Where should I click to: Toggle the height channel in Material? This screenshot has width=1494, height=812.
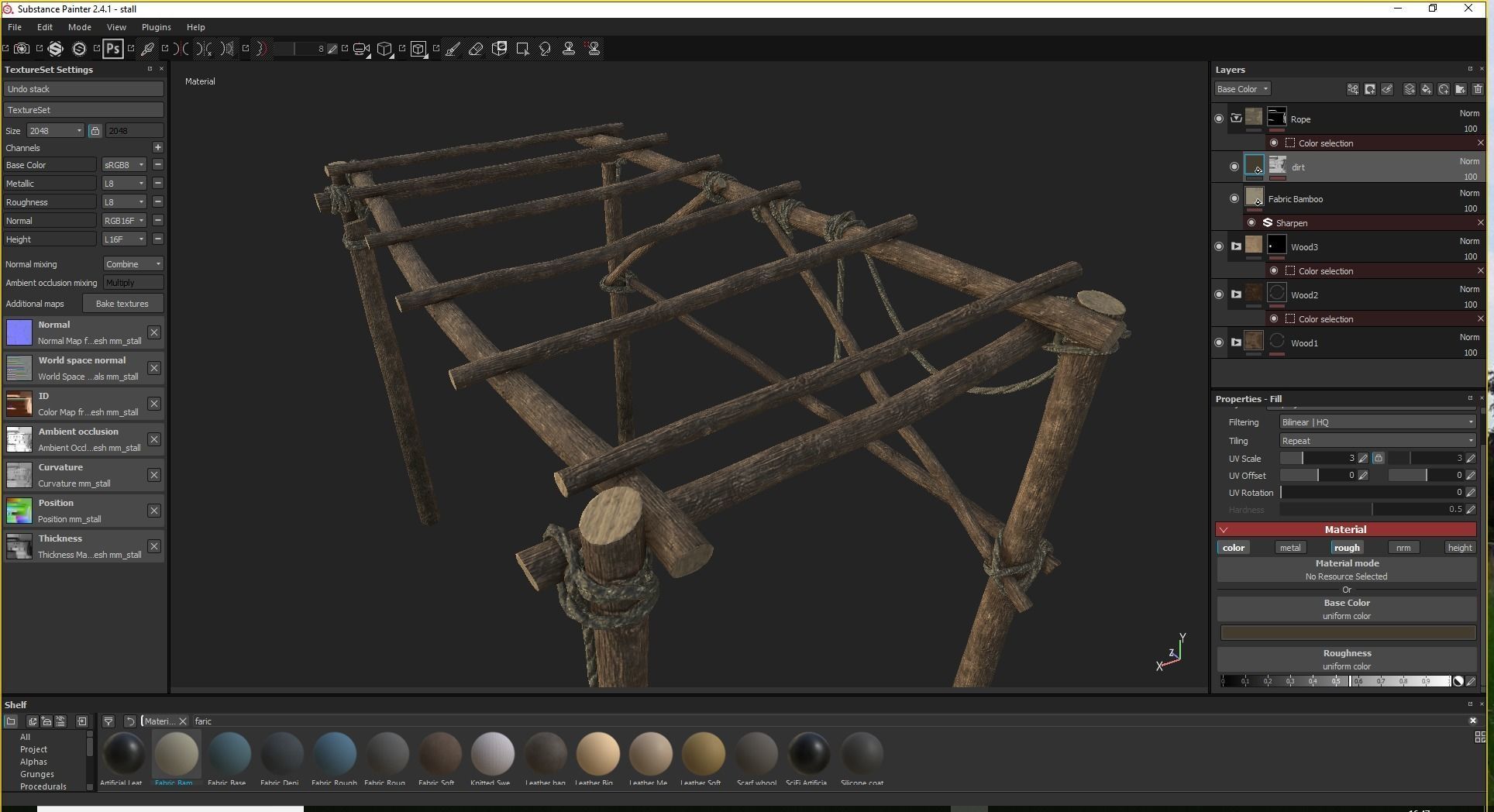1460,548
